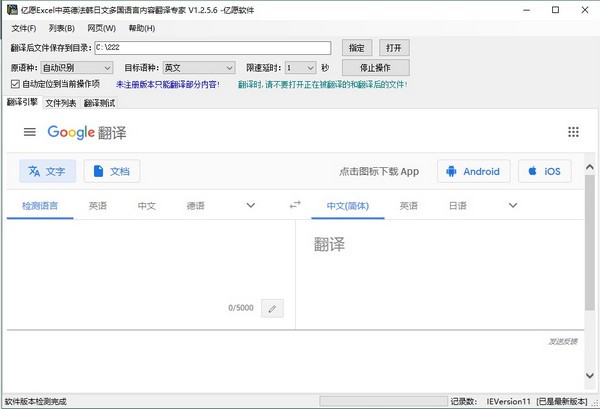
Task: Click the pencil handwriting input icon
Action: [272, 308]
